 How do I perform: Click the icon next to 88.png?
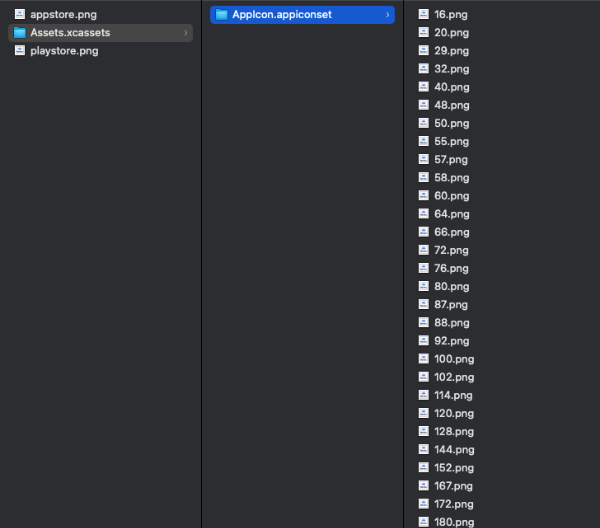click(424, 323)
